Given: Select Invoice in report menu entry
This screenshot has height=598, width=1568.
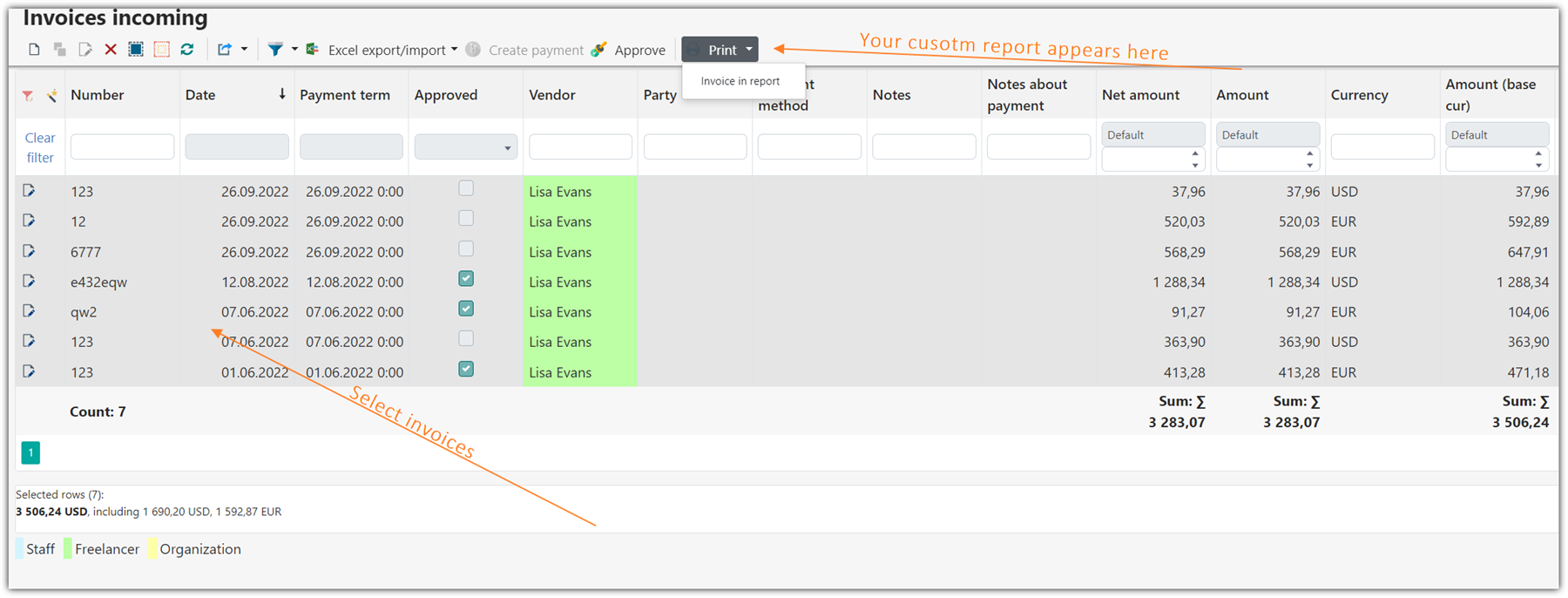Looking at the screenshot, I should coord(740,81).
